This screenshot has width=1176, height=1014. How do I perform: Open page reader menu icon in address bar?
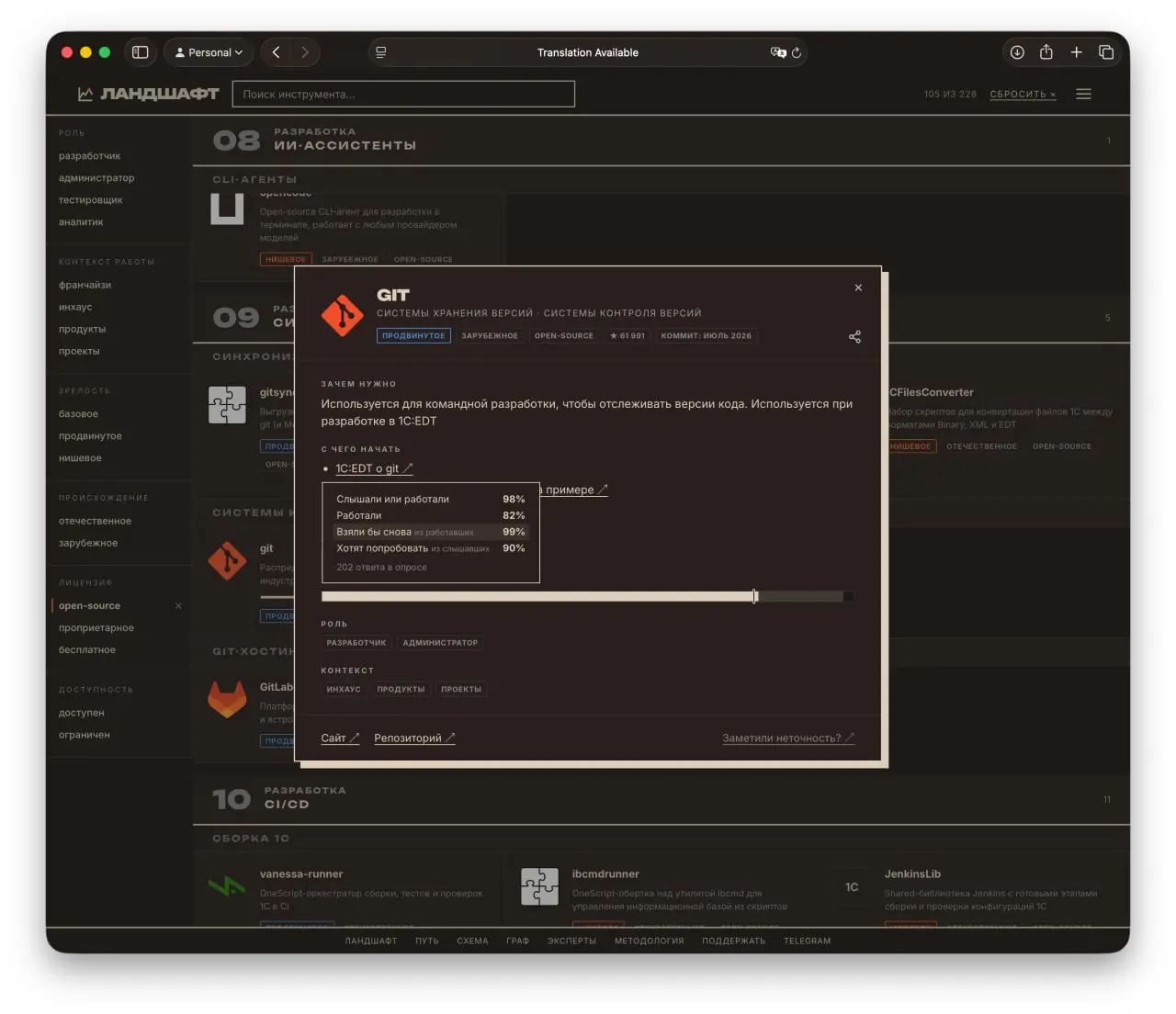click(381, 52)
